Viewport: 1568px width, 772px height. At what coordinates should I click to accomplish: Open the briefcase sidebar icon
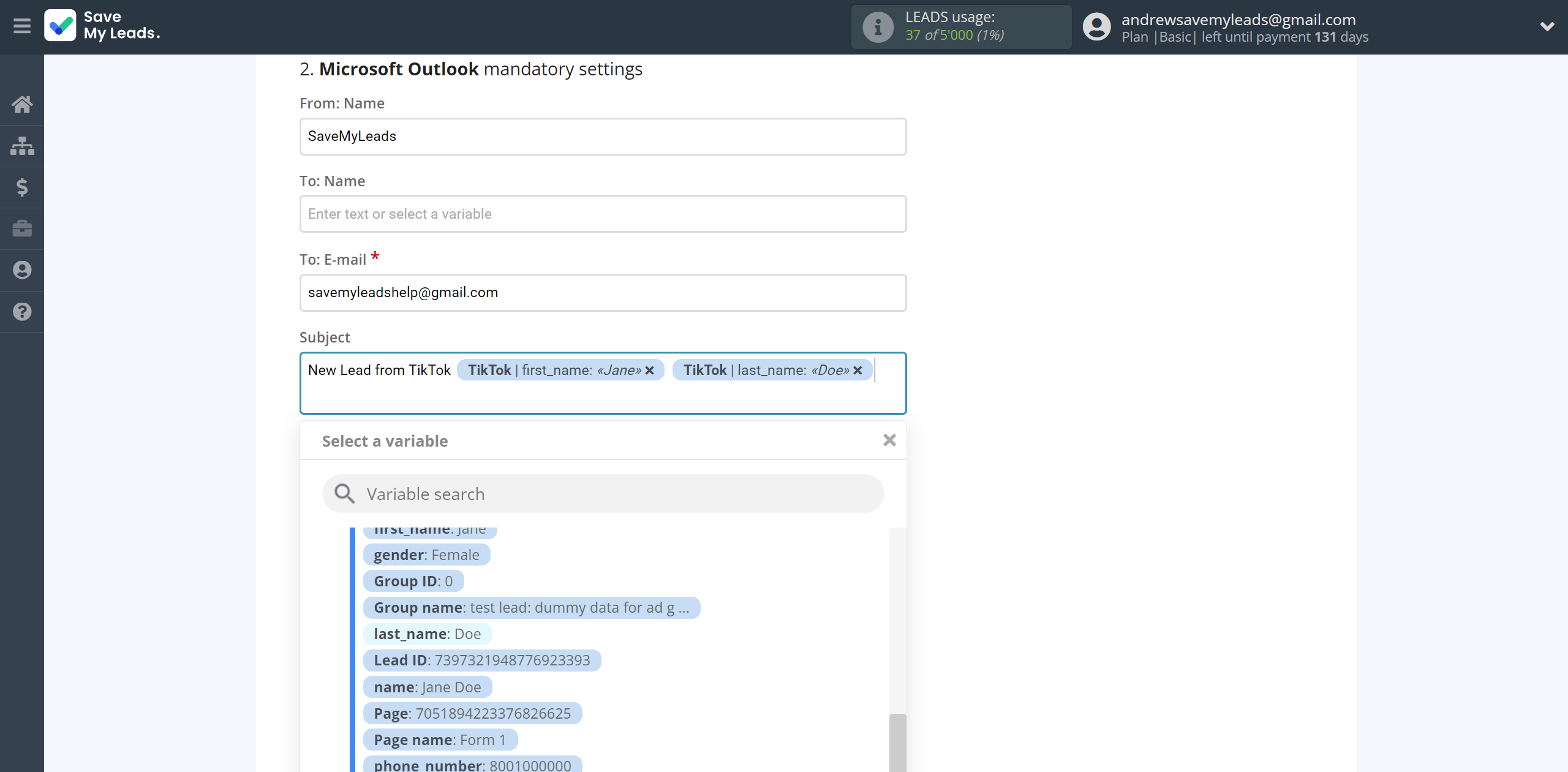point(22,229)
